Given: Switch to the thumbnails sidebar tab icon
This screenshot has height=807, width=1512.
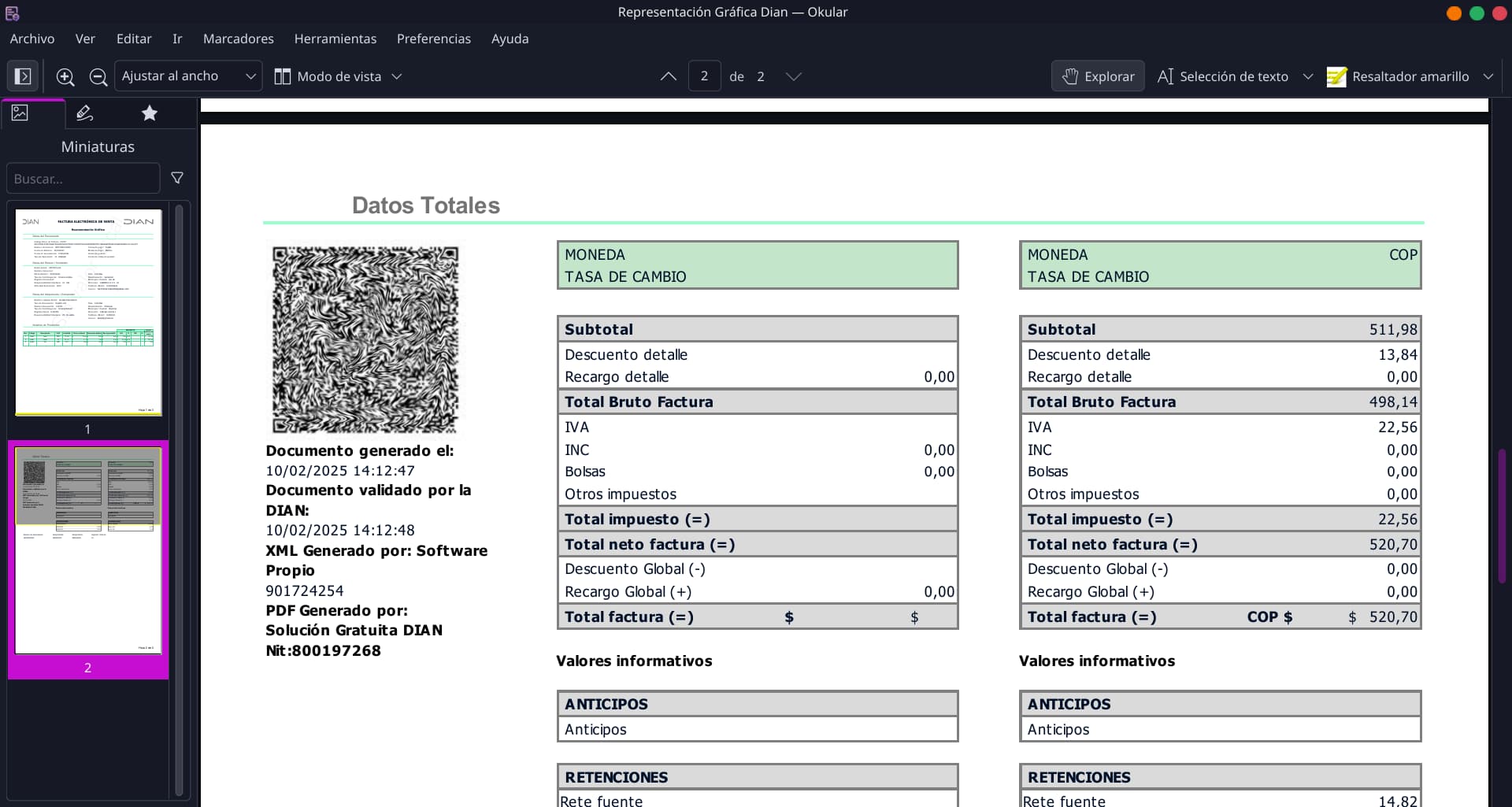Looking at the screenshot, I should click(x=20, y=113).
